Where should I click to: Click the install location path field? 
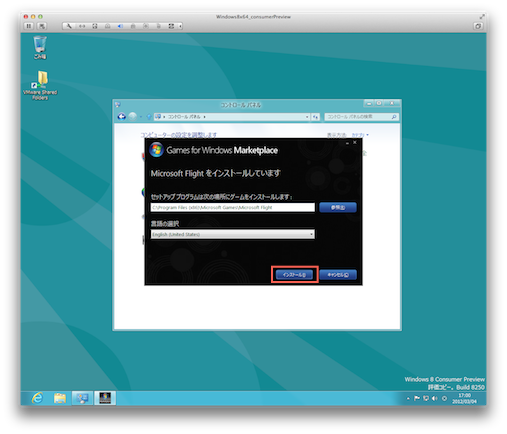coord(232,207)
